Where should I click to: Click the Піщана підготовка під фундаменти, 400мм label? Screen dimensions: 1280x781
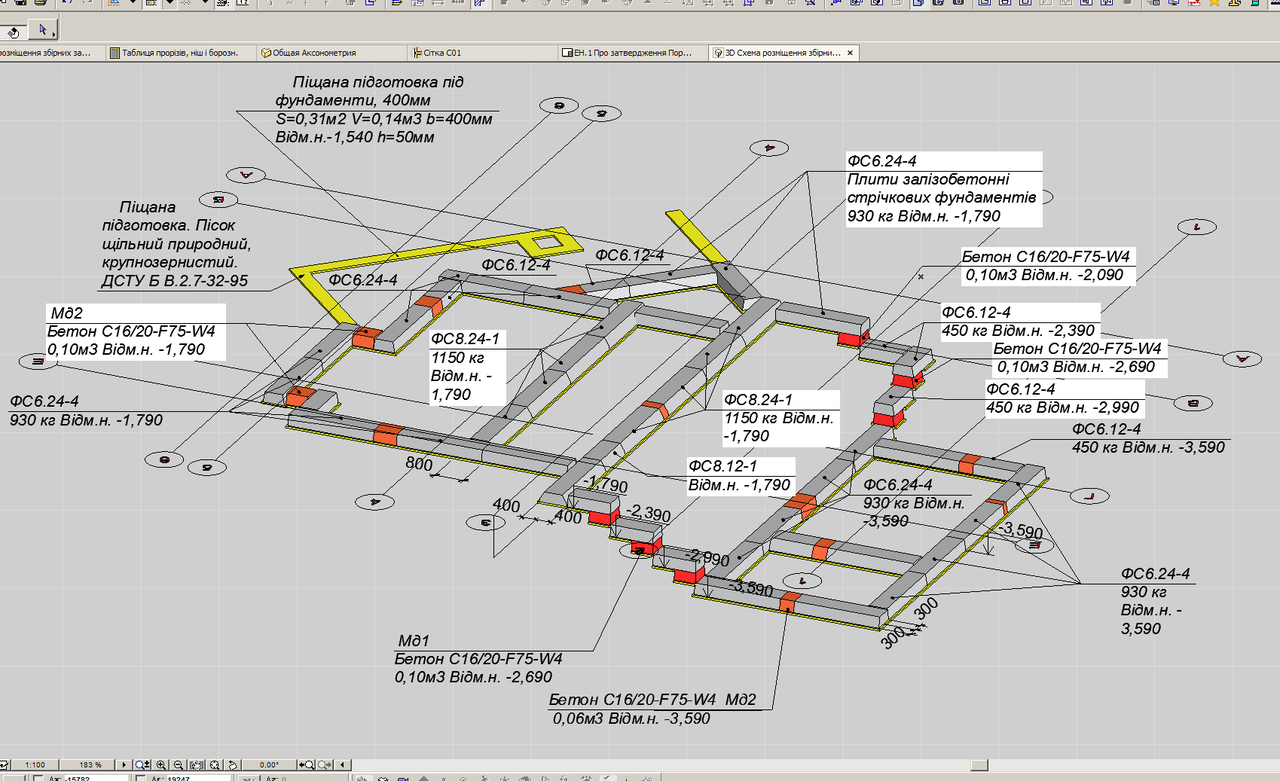[x=370, y=91]
